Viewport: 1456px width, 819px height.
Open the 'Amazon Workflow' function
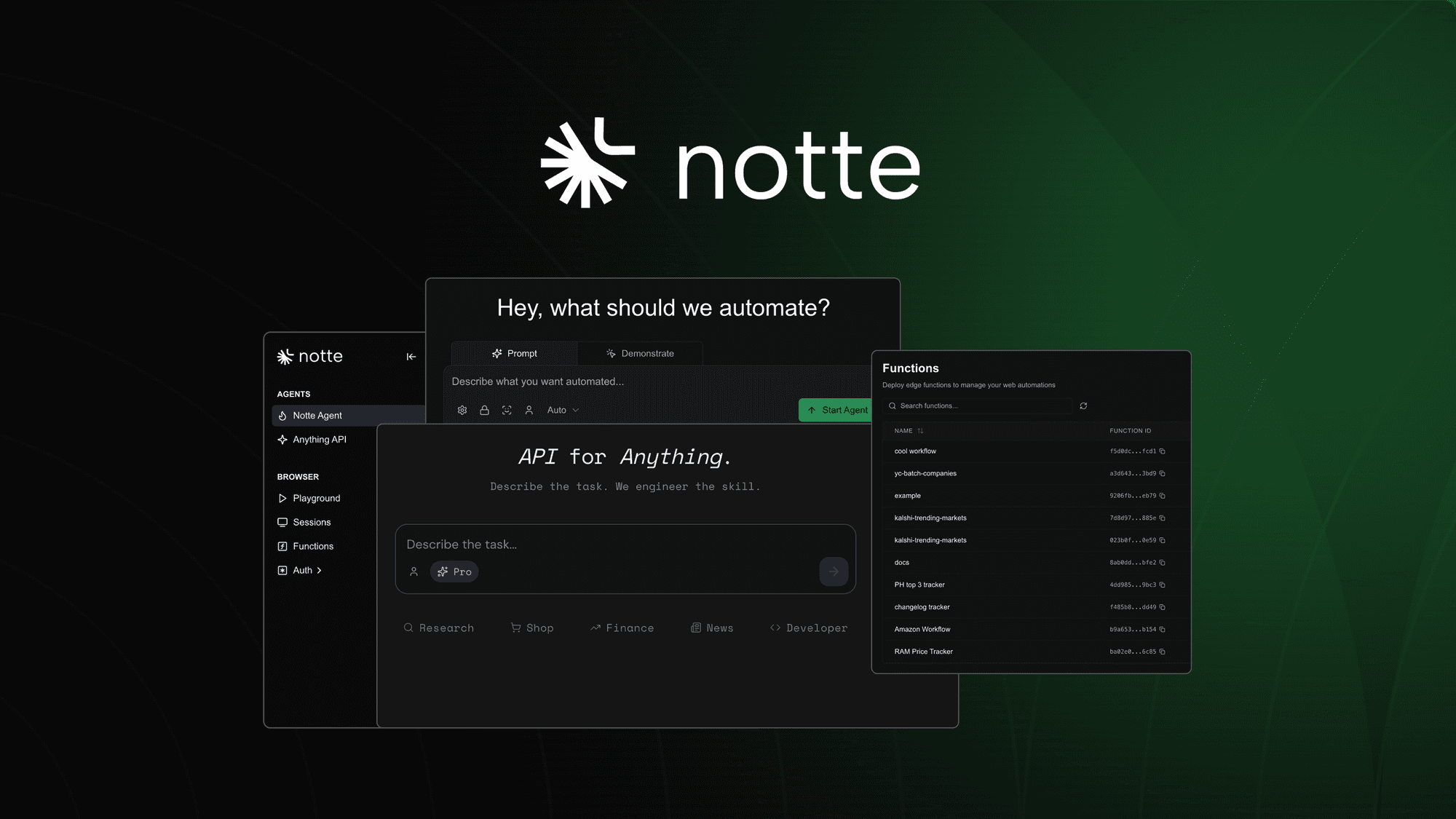tap(922, 630)
